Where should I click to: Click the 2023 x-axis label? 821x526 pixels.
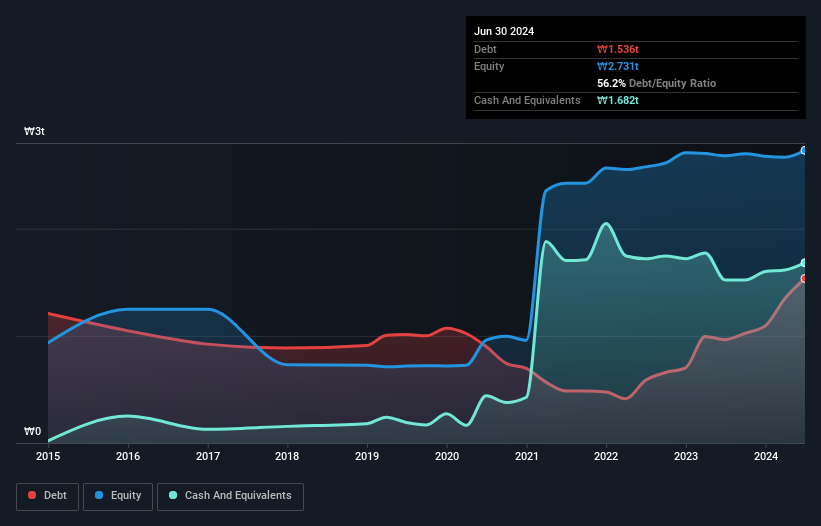[x=686, y=456]
